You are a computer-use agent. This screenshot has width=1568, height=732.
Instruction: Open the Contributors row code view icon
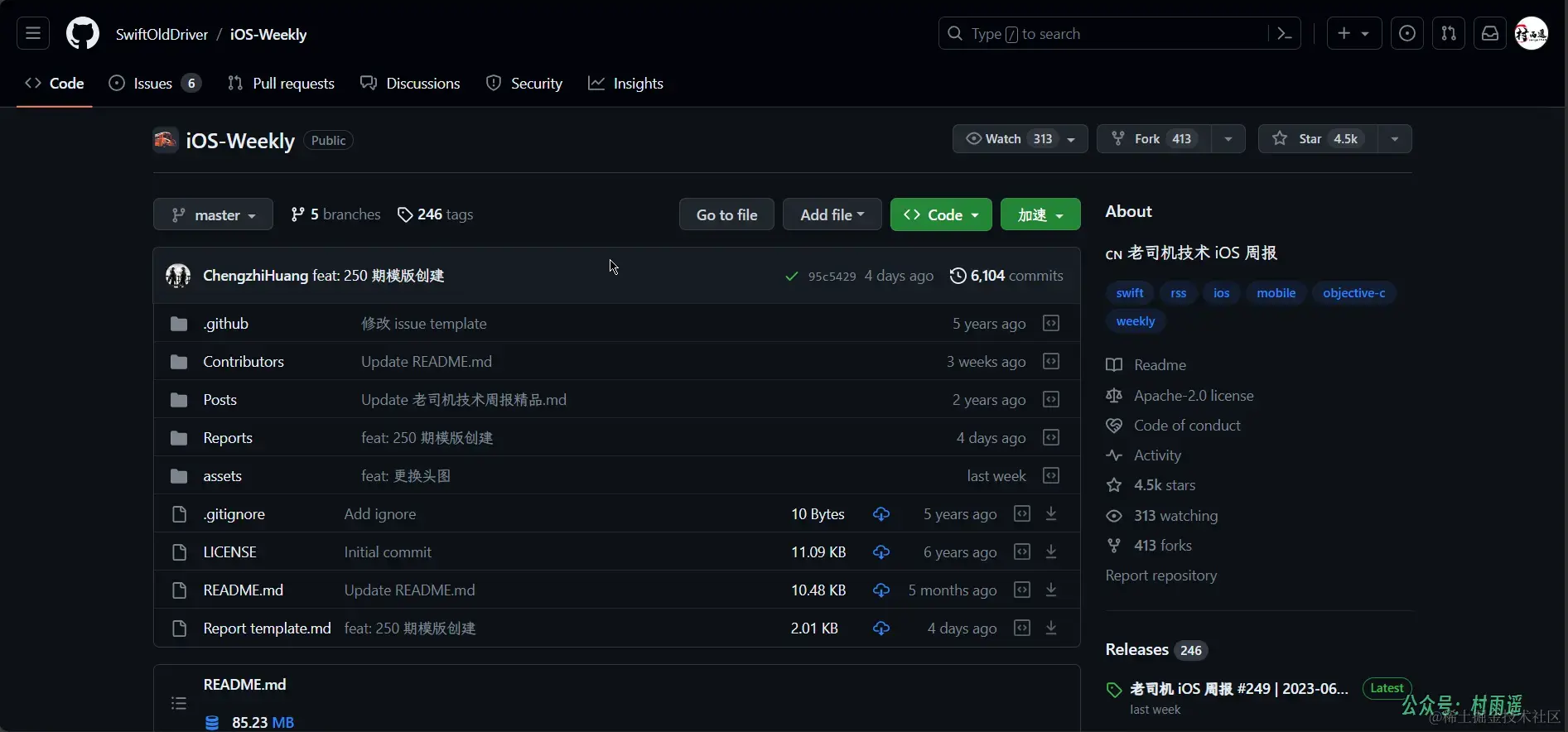point(1051,362)
